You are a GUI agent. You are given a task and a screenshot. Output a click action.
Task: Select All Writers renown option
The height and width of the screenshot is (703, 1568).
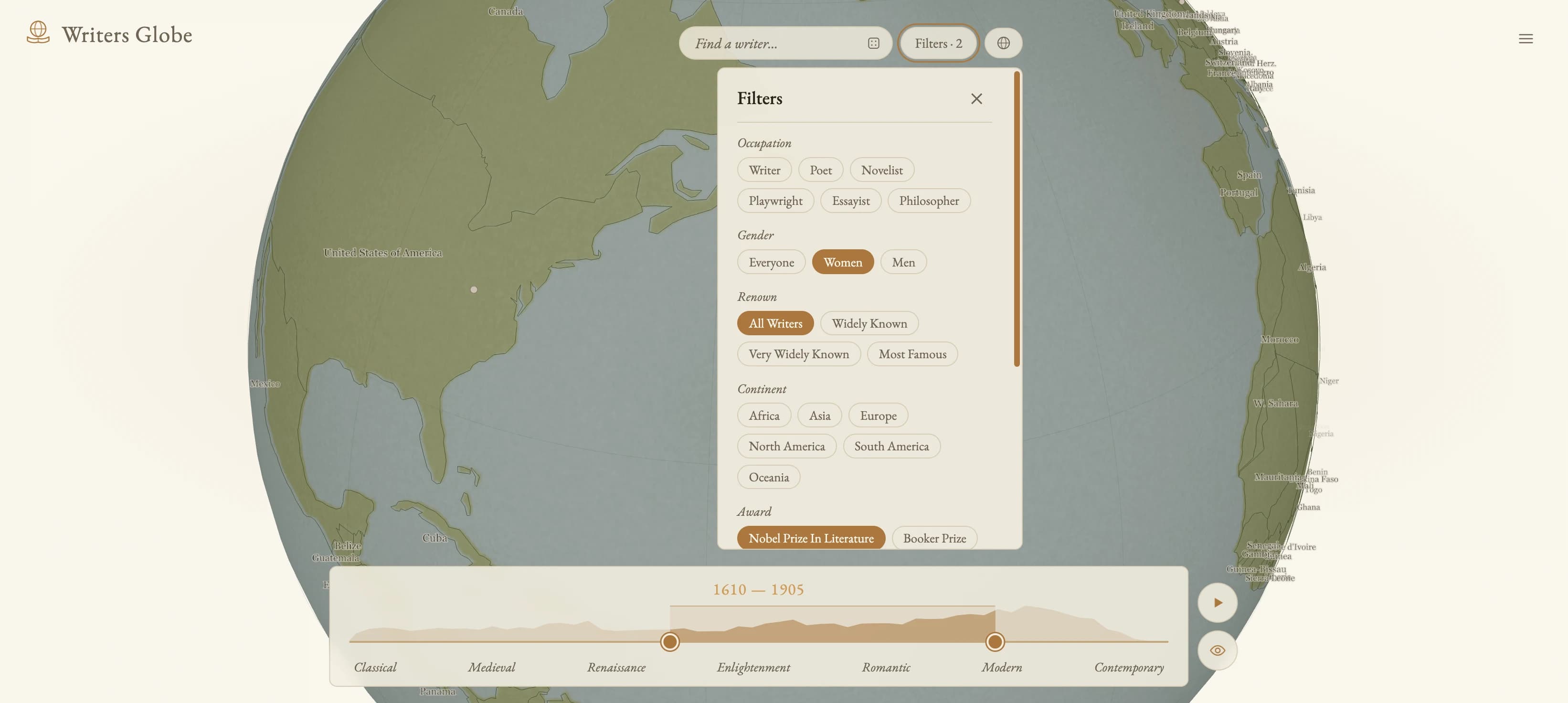tap(775, 323)
